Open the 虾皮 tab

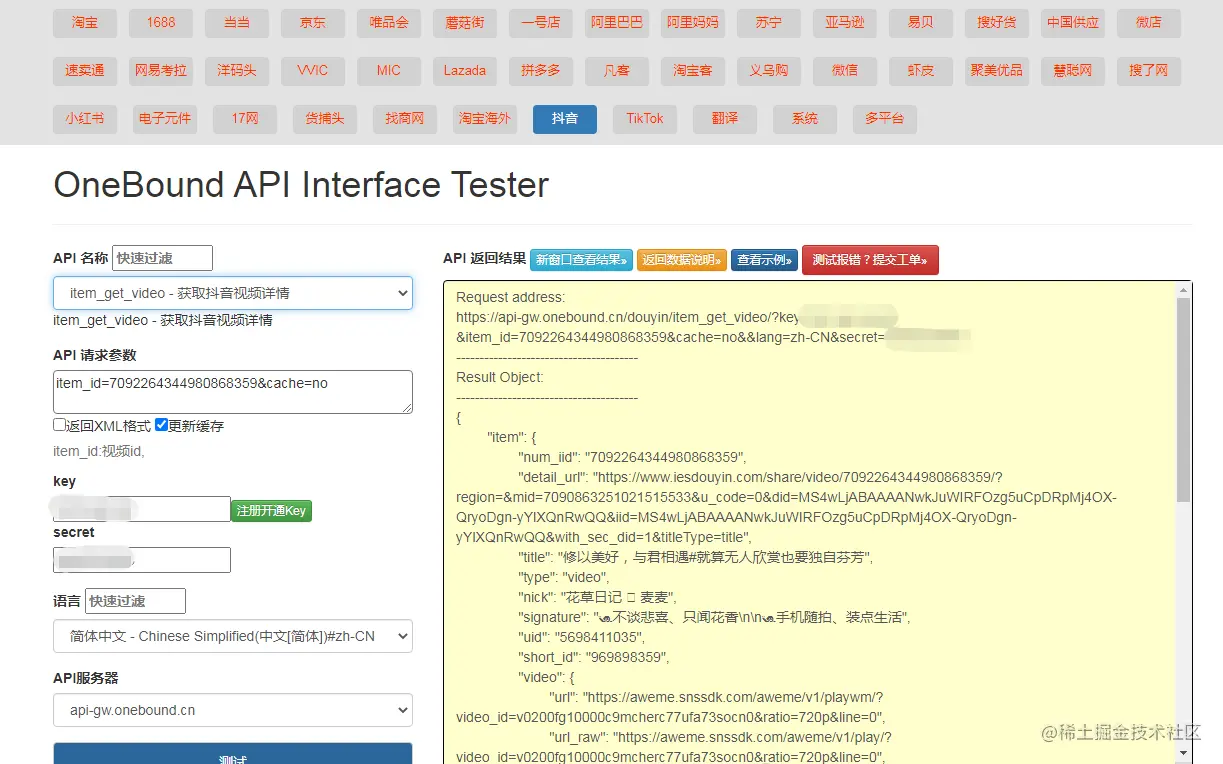(x=921, y=71)
